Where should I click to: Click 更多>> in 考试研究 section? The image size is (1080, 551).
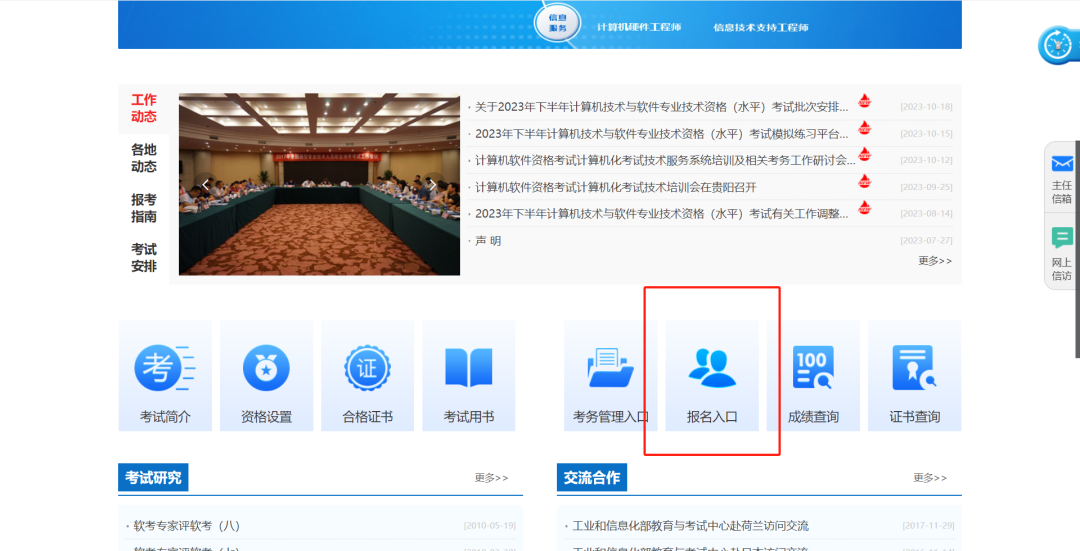491,478
